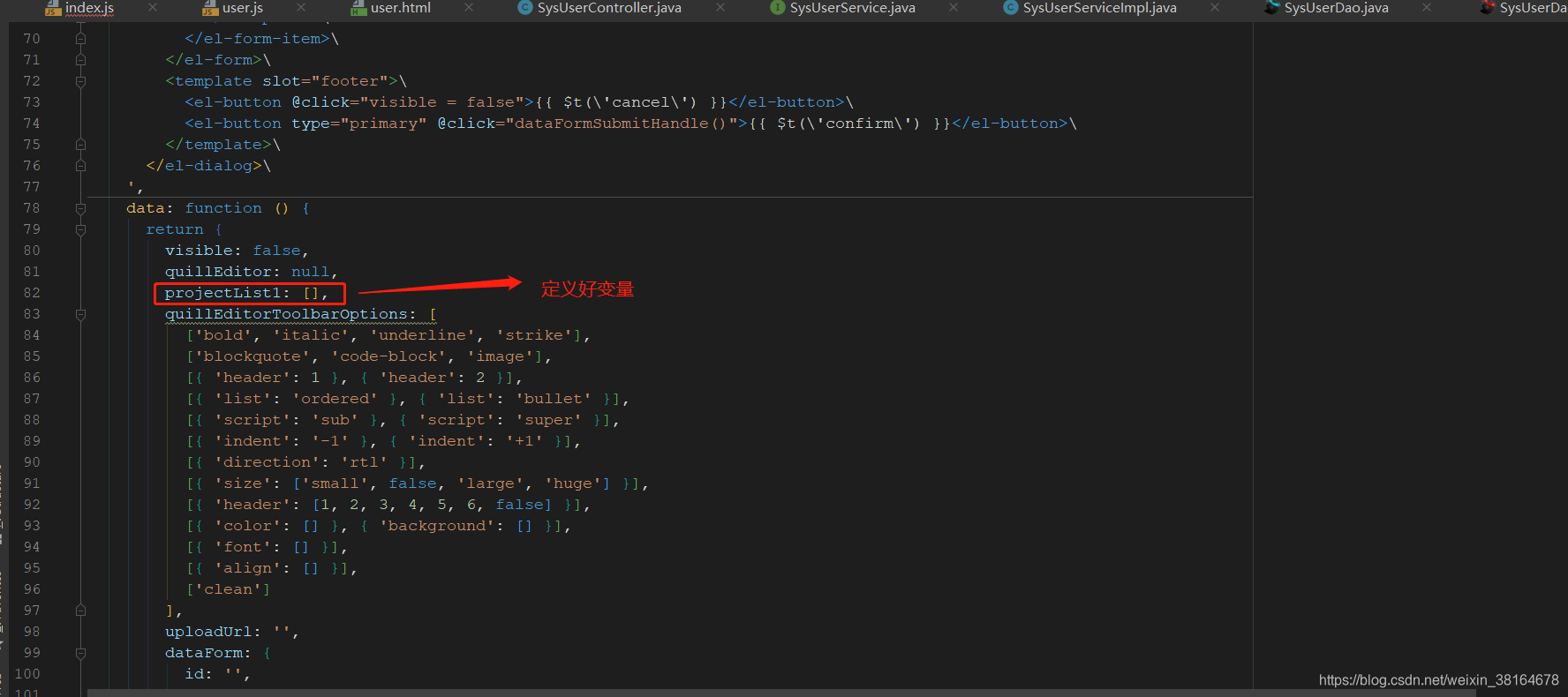Close the SysUserDao.java tab

point(1427,7)
